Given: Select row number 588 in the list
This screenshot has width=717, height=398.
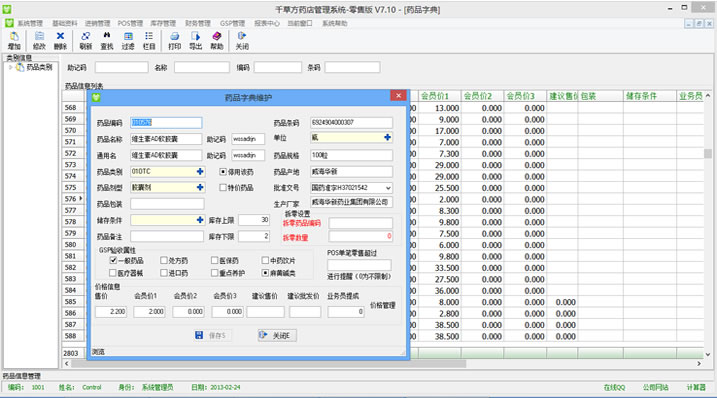Looking at the screenshot, I should coord(74,336).
